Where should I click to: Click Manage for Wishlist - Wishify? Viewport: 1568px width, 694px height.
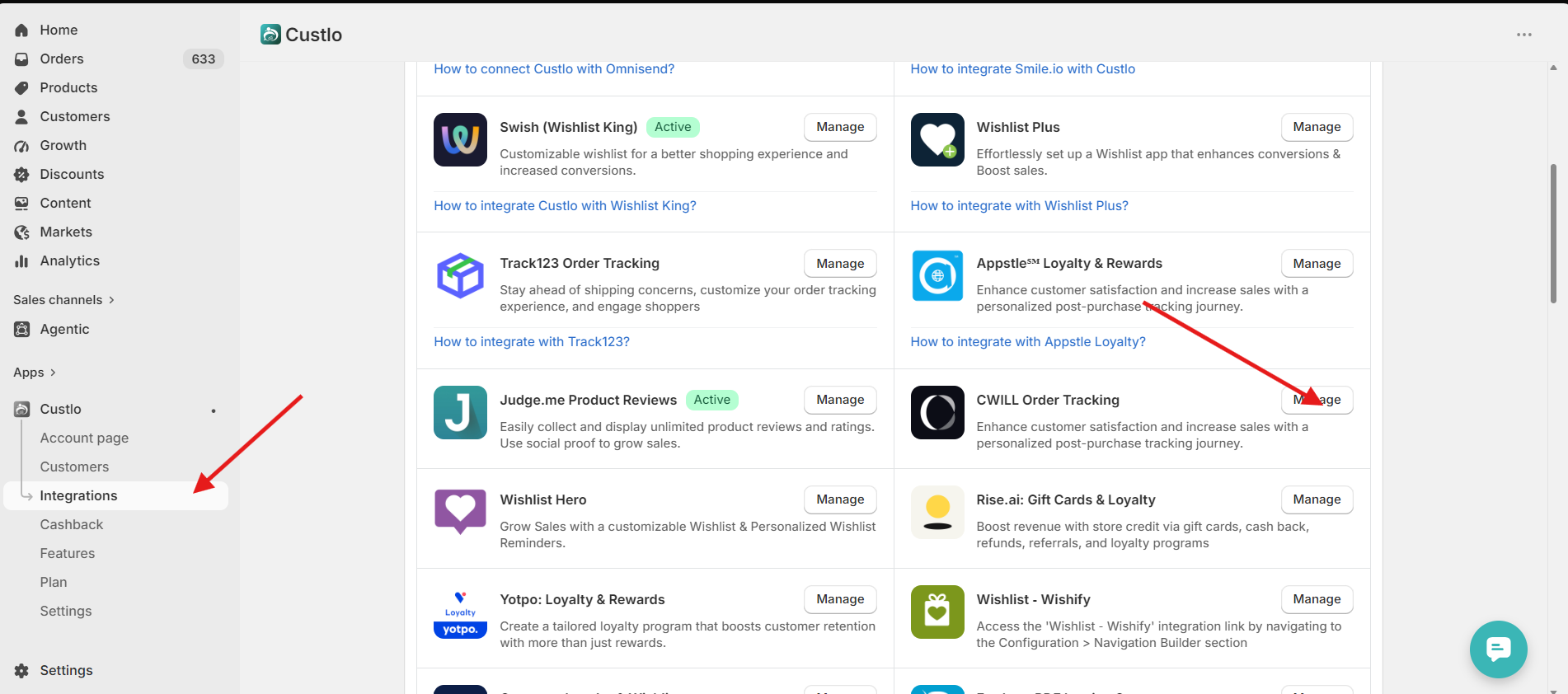(x=1317, y=599)
